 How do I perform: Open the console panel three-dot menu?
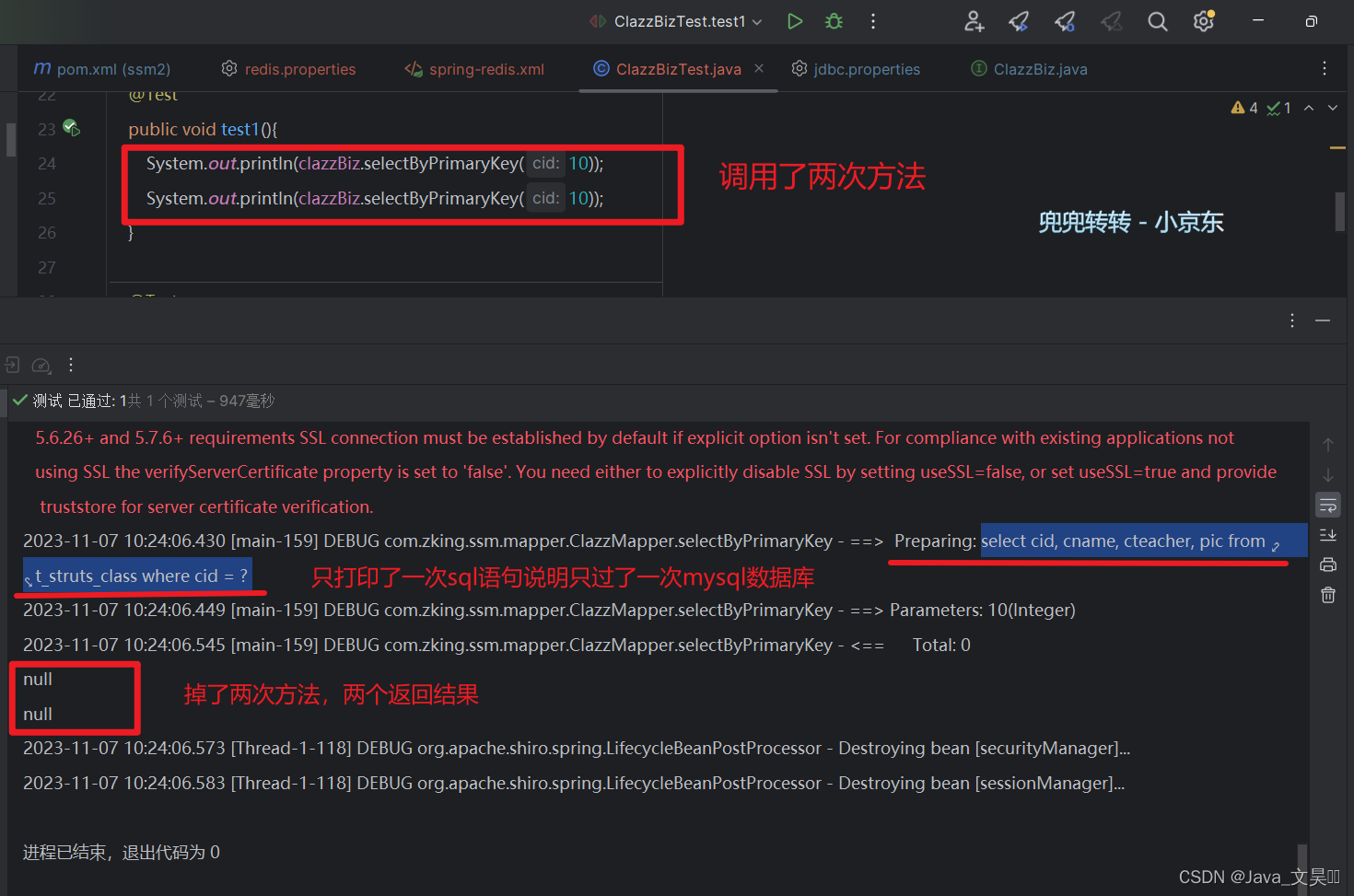click(1291, 320)
